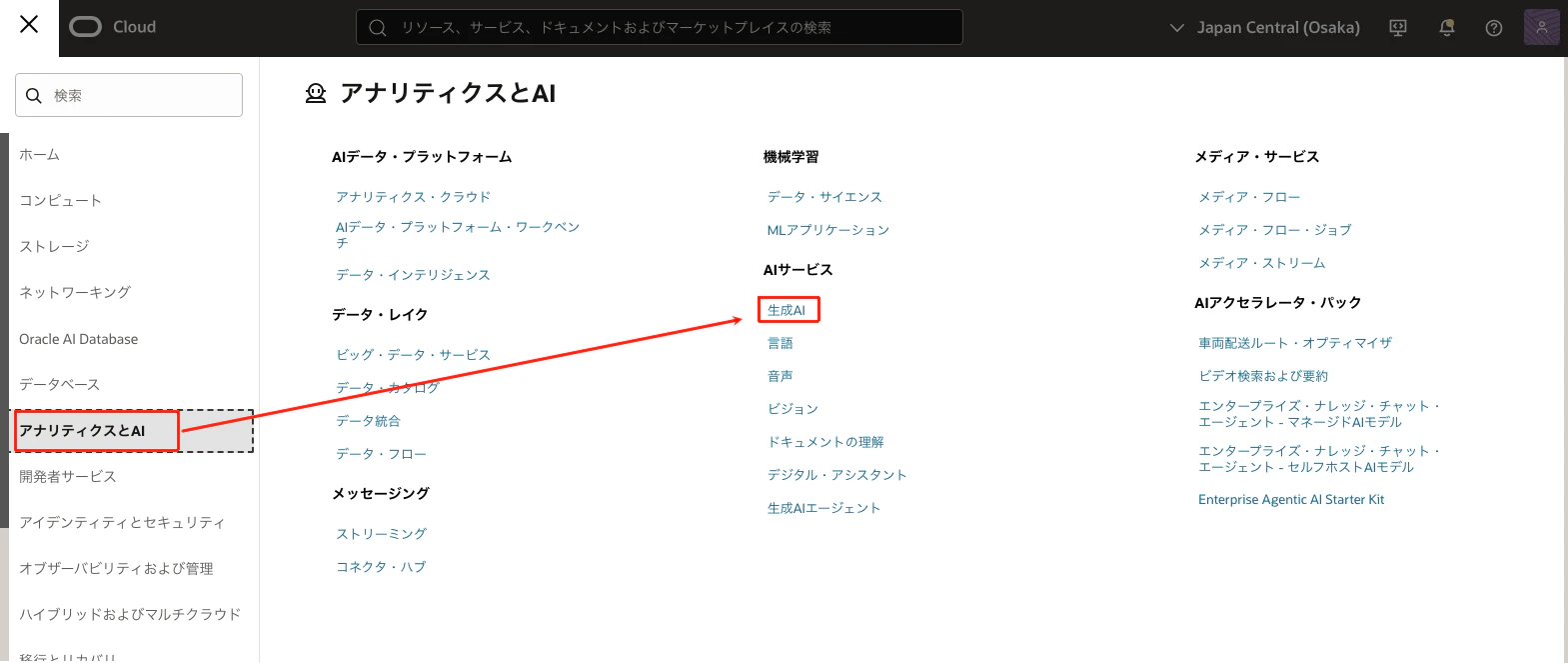Select データベース in the navigation menu

[x=60, y=384]
